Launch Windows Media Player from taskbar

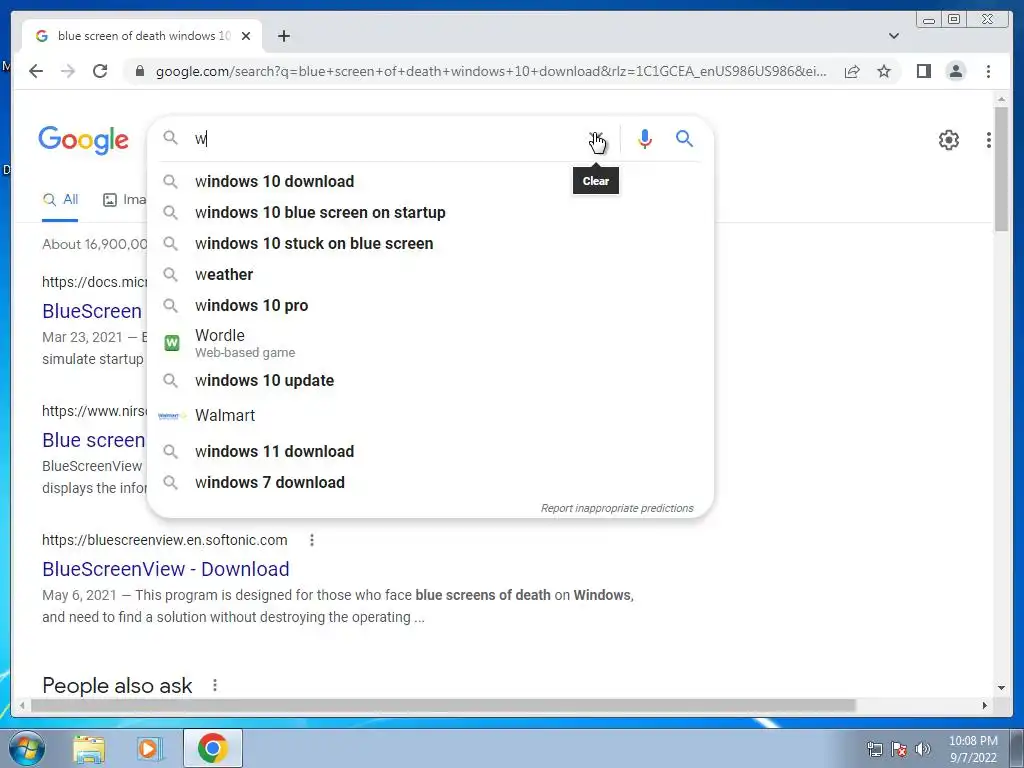pyautogui.click(x=150, y=749)
